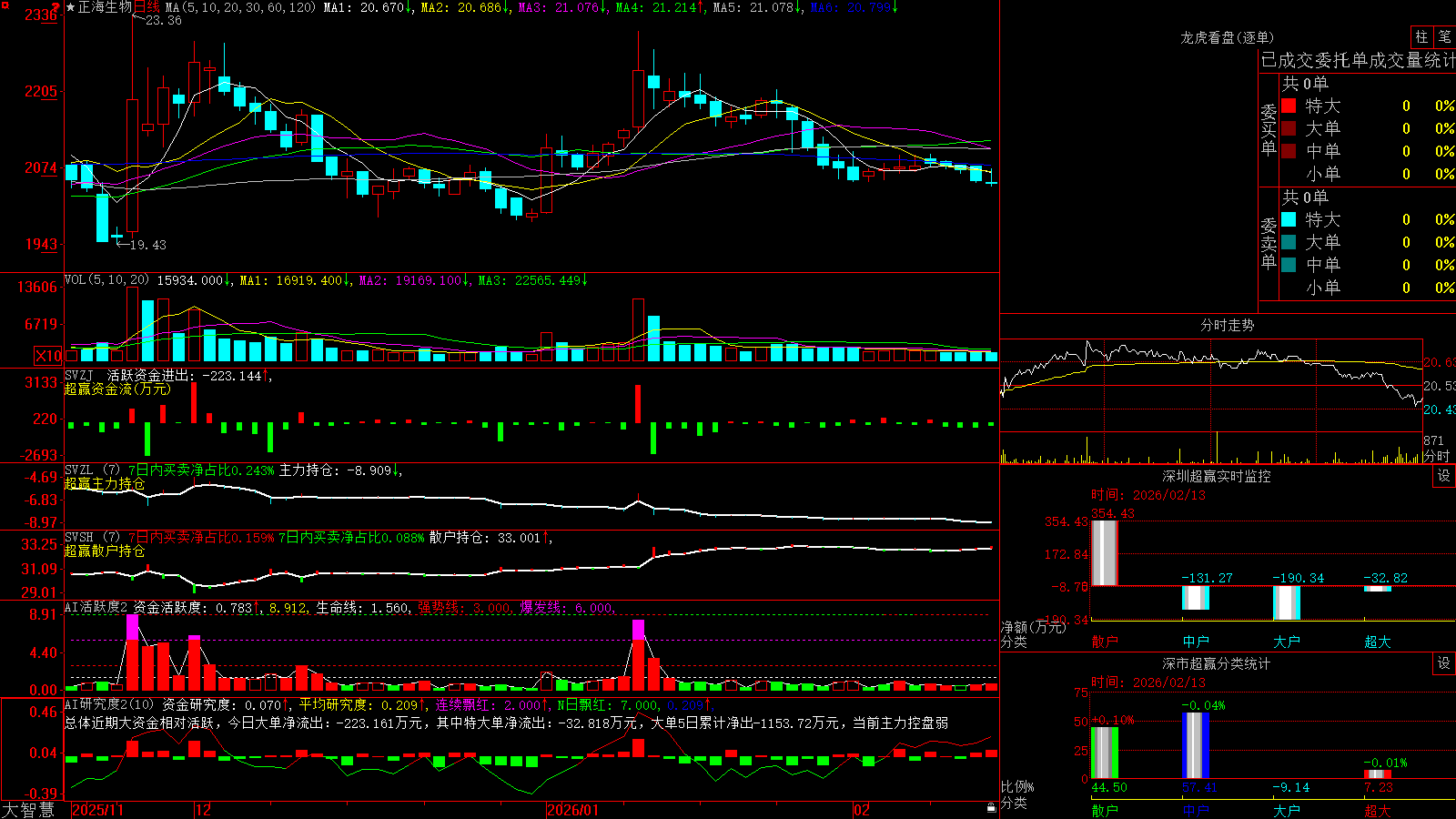Click the star icon before 正海生物

point(71,7)
